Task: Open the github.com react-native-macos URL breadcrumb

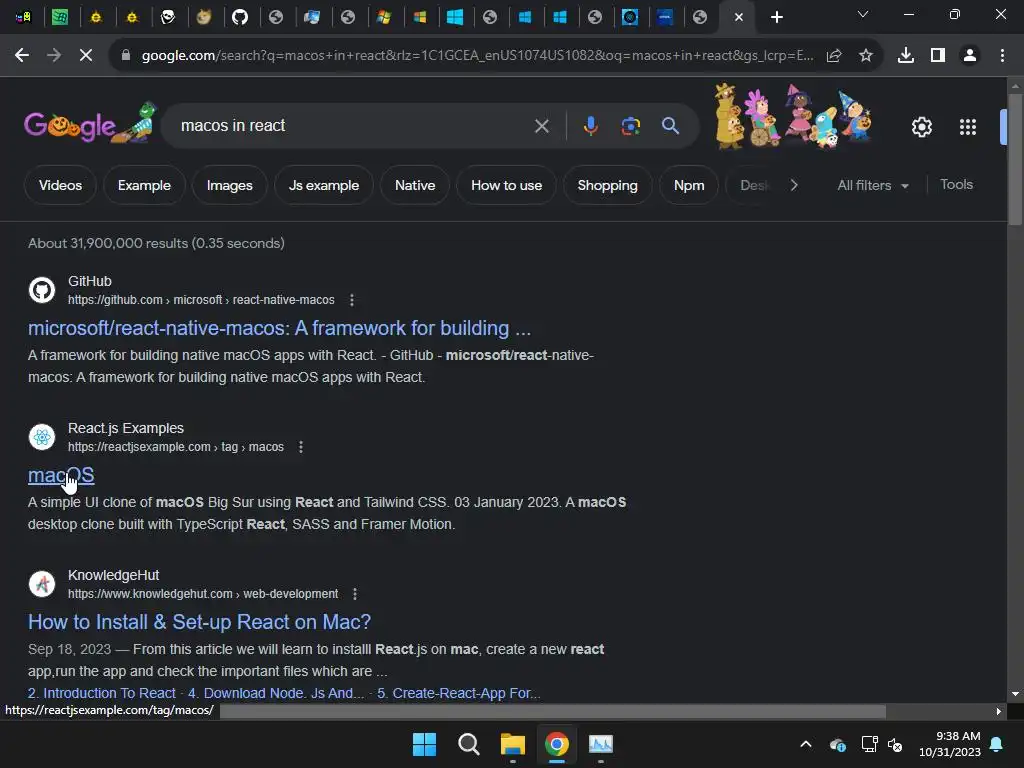Action: point(201,300)
